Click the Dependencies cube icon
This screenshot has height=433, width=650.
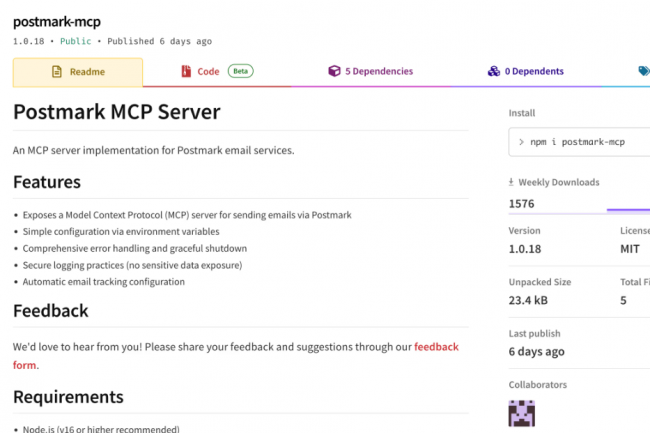click(x=334, y=72)
